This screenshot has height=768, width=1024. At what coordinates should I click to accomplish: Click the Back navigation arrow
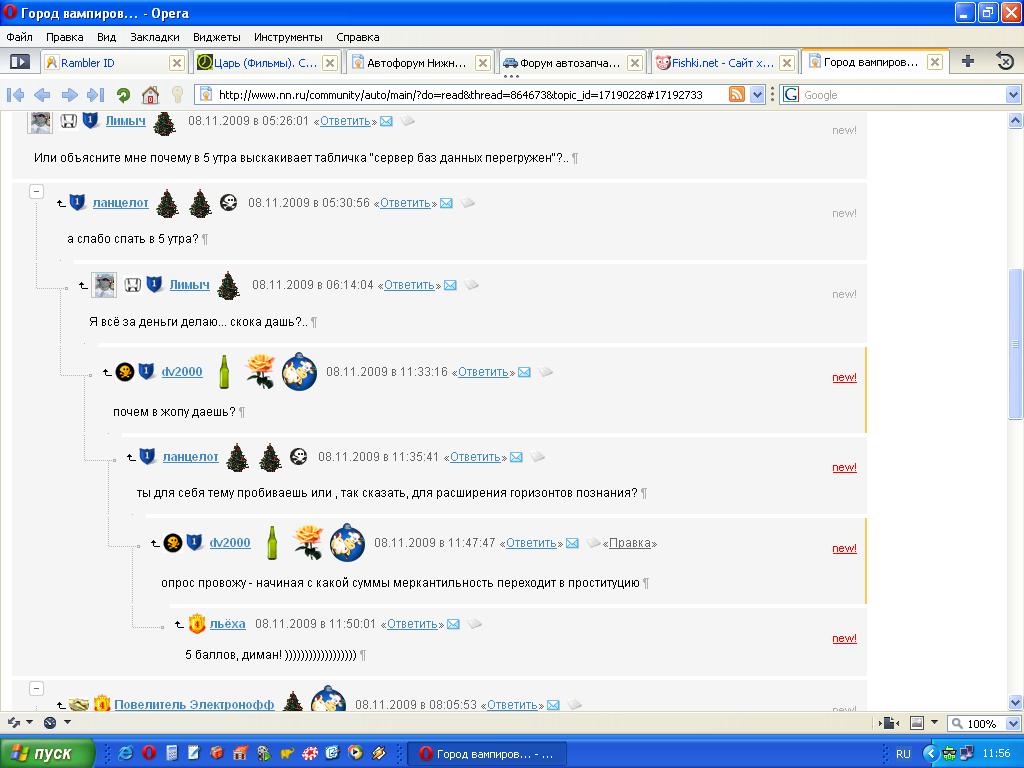tap(42, 95)
